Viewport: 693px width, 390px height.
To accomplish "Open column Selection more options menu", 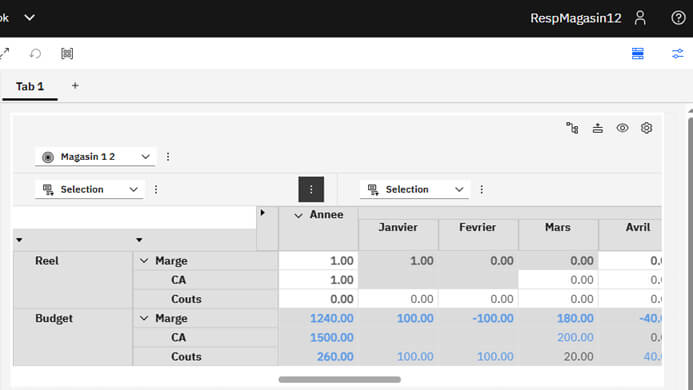I will tap(482, 190).
